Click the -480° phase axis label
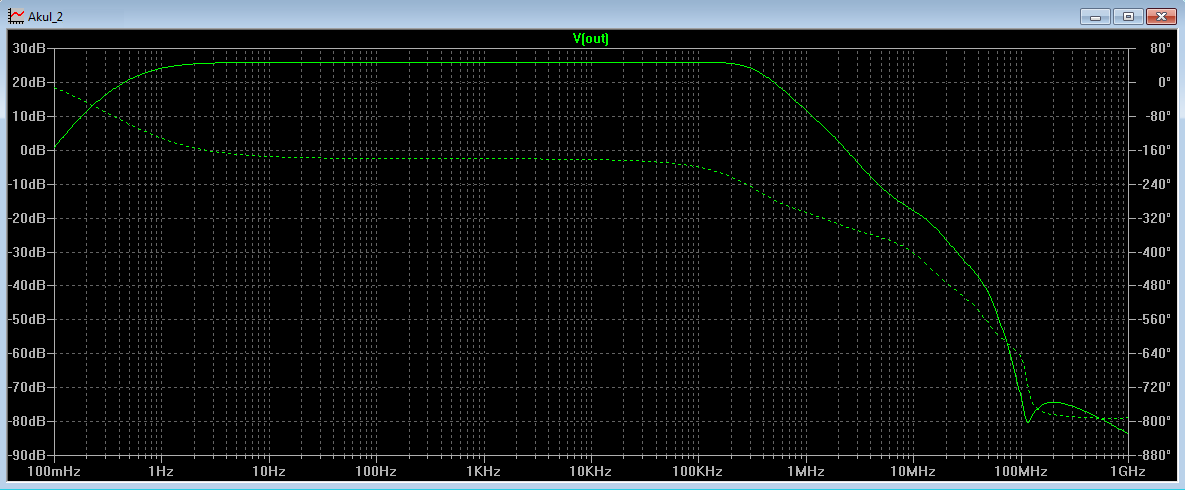The image size is (1185, 490). [1153, 285]
